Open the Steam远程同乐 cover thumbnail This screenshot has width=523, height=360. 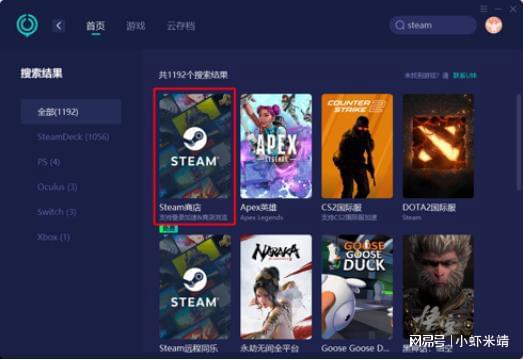click(195, 287)
